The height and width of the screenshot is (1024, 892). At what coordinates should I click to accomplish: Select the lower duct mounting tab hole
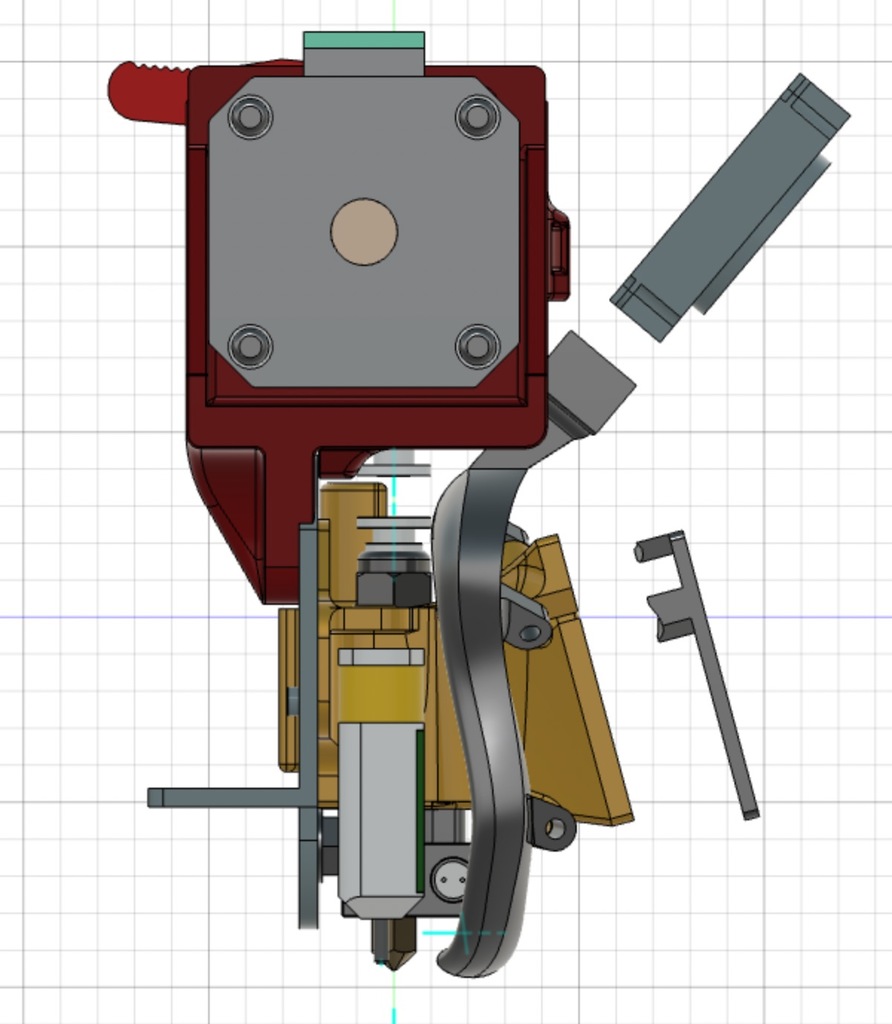point(554,829)
